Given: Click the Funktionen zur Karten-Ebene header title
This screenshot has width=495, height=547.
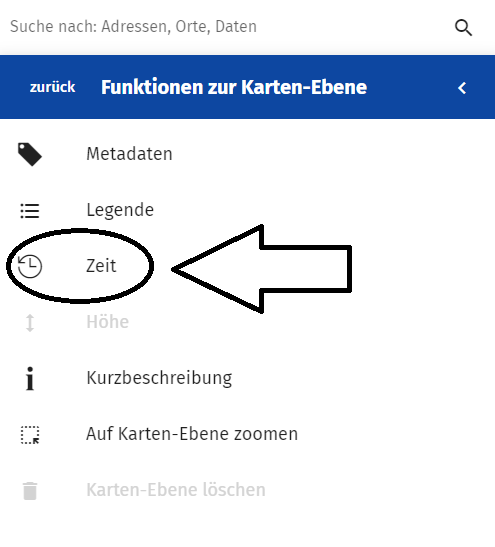Looking at the screenshot, I should coord(234,87).
